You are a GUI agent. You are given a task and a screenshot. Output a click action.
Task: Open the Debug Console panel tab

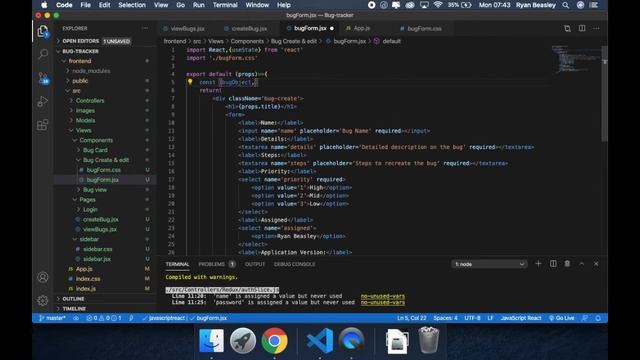294,264
